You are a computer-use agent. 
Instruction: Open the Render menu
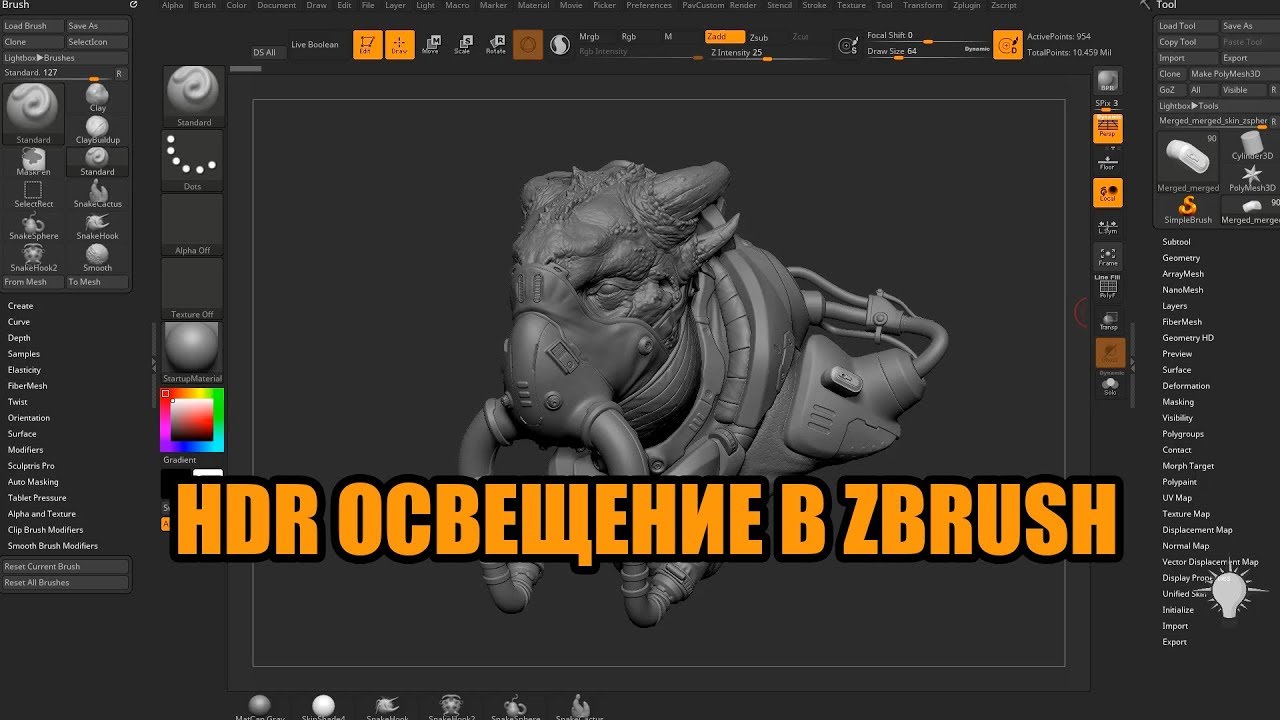tap(743, 5)
